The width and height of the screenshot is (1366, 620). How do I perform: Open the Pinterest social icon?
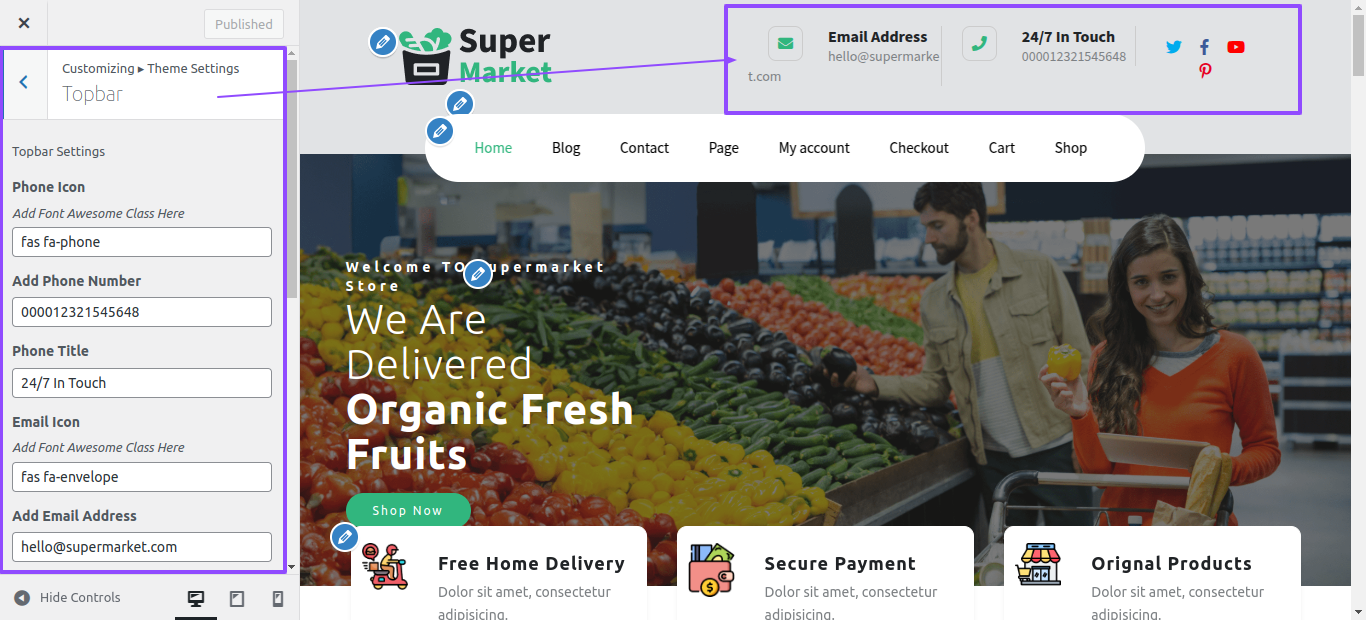pyautogui.click(x=1205, y=71)
